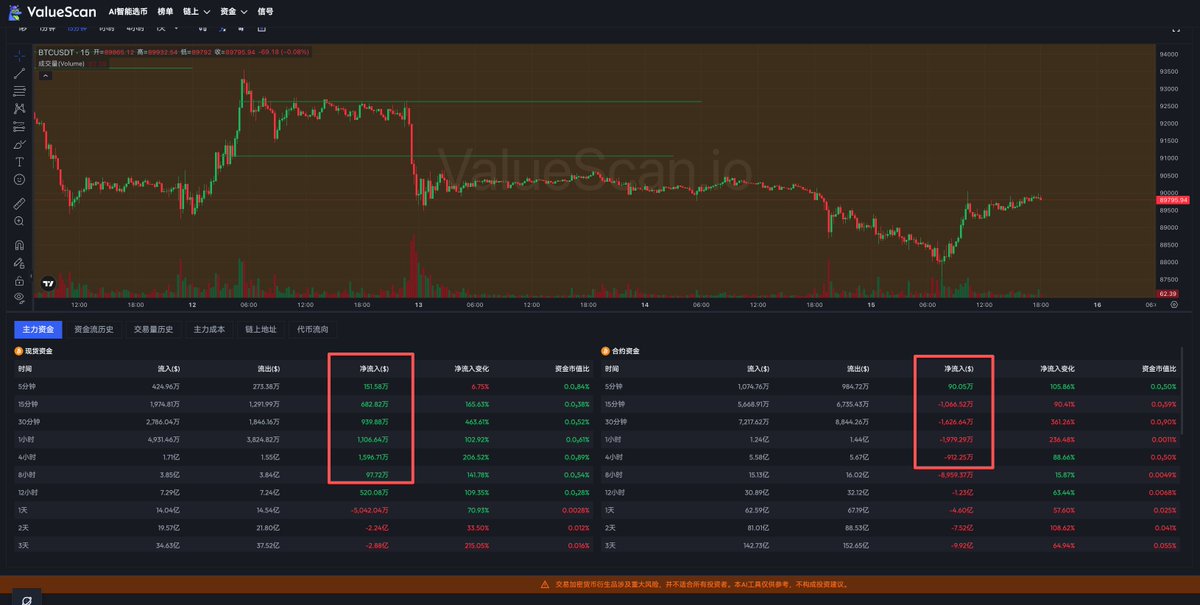
Task: Select the trend line drawing tool
Action: click(x=19, y=72)
